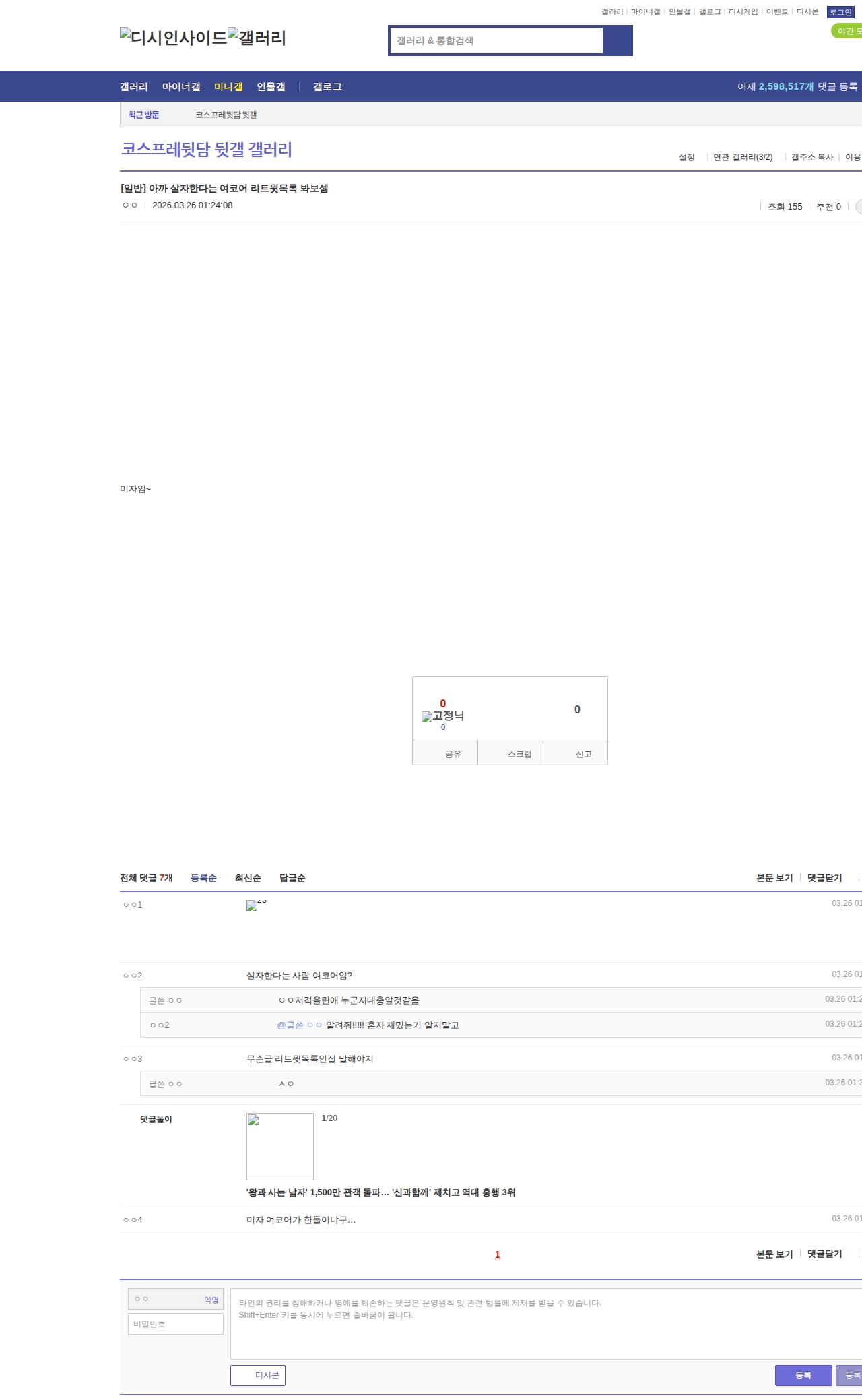862x1400 pixels.
Task: Click the 비밀번호 input field
Action: [x=176, y=1324]
